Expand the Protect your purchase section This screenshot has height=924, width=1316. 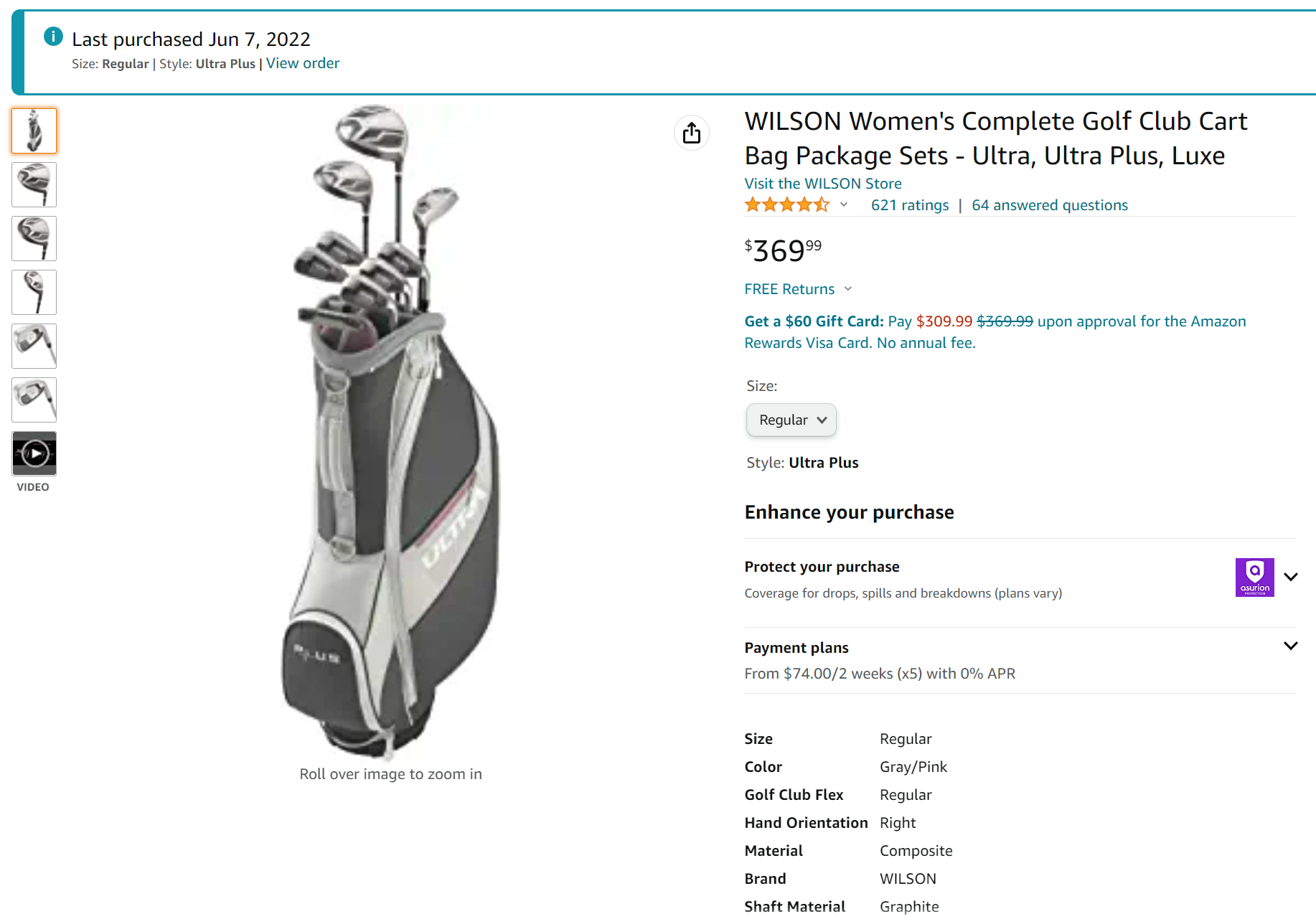point(1290,577)
